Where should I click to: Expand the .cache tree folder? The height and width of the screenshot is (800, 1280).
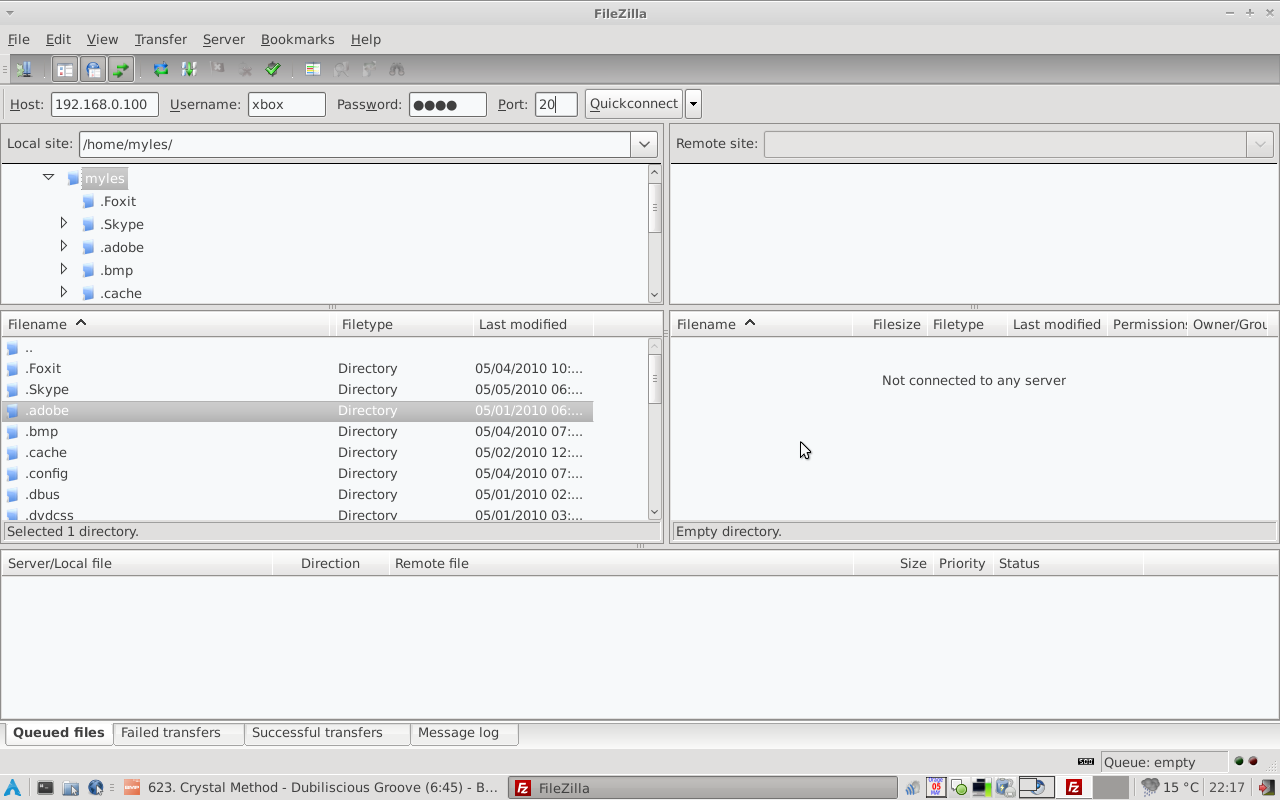[x=64, y=292]
